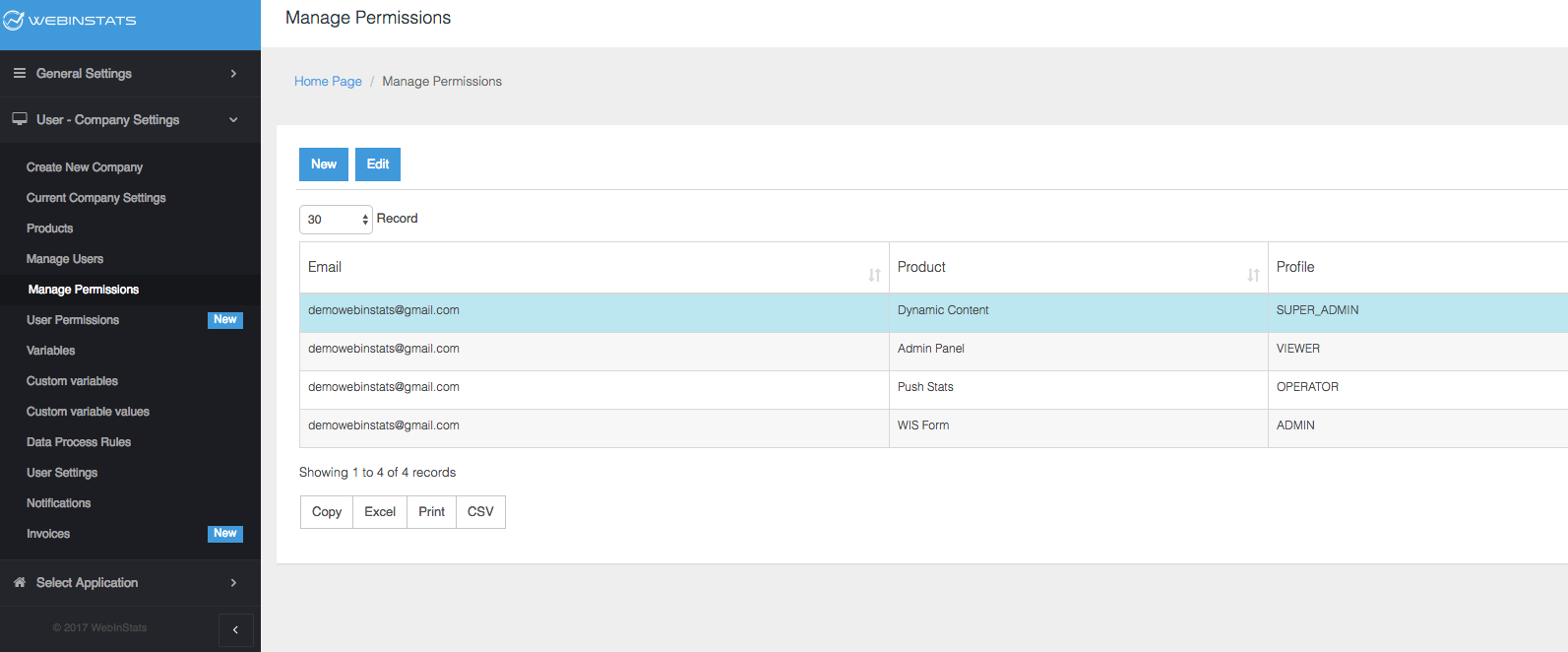Click the New permission button
Screen dimensions: 1568x652
click(x=324, y=164)
